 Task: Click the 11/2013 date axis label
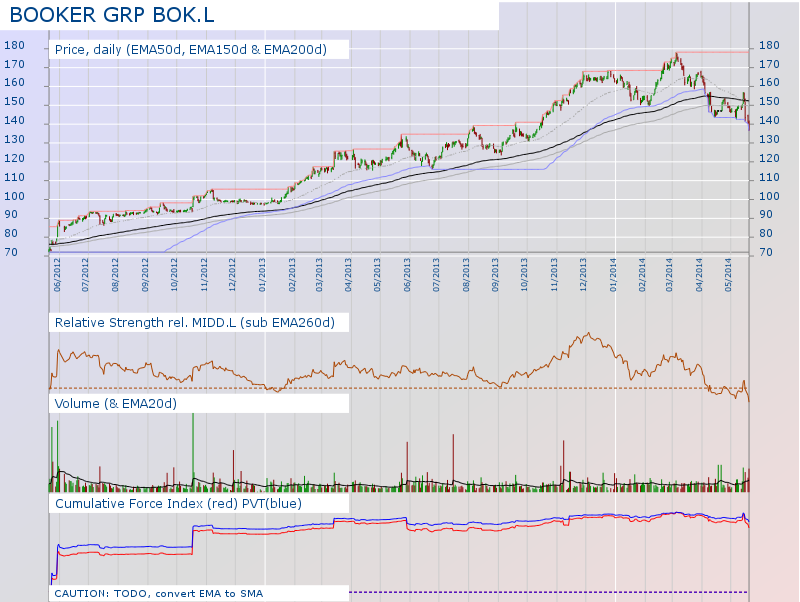pyautogui.click(x=555, y=275)
